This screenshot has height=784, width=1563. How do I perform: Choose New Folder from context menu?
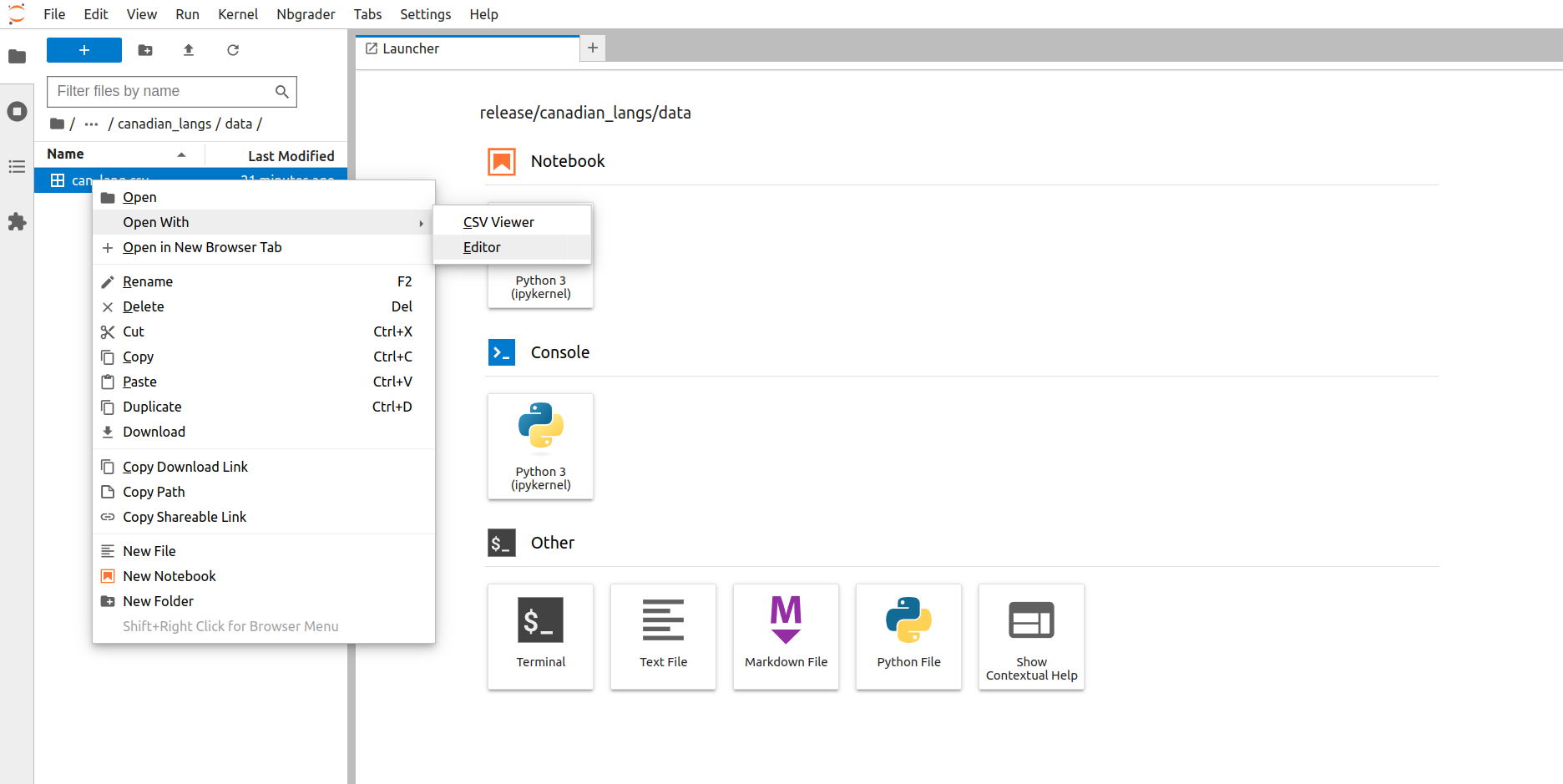264,601
